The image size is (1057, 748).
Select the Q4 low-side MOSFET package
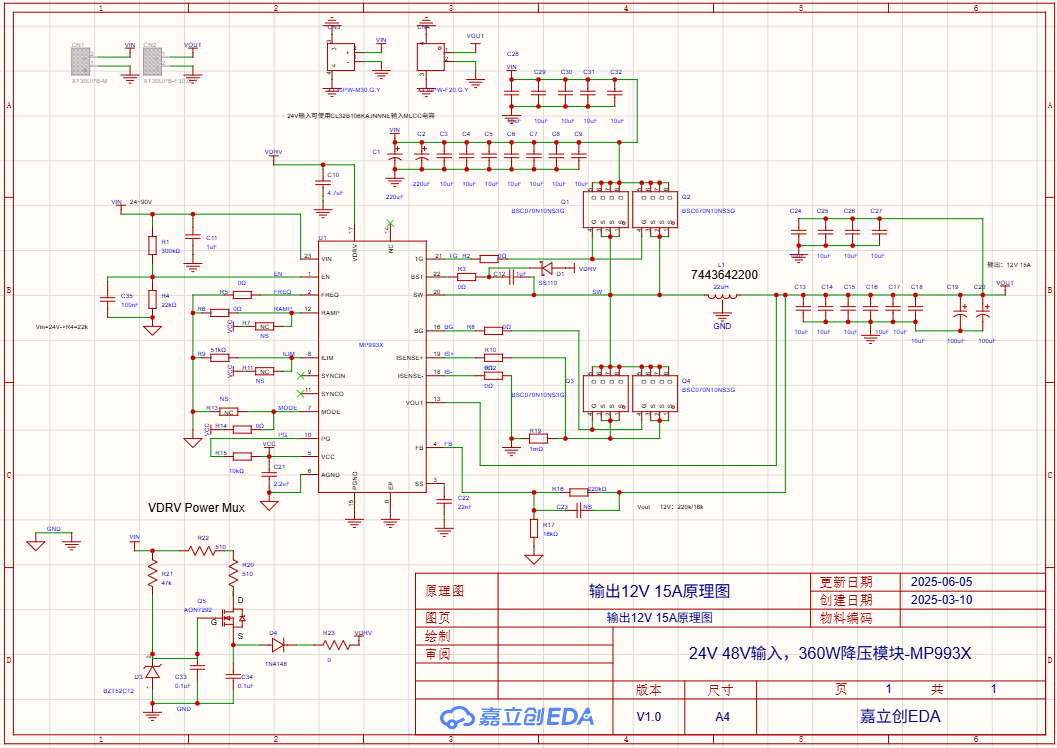click(x=655, y=393)
